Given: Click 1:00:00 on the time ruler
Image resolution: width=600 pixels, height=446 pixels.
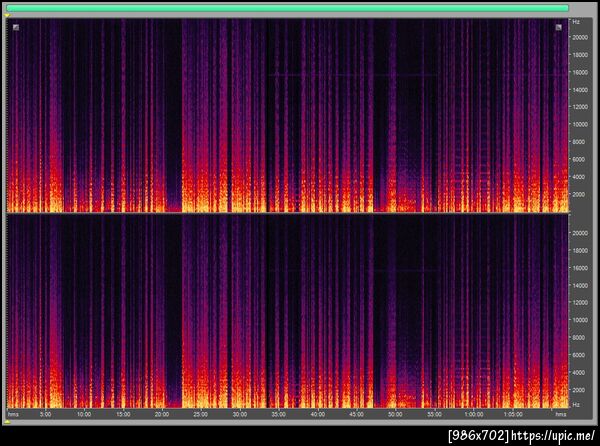Looking at the screenshot, I should pyautogui.click(x=474, y=414).
